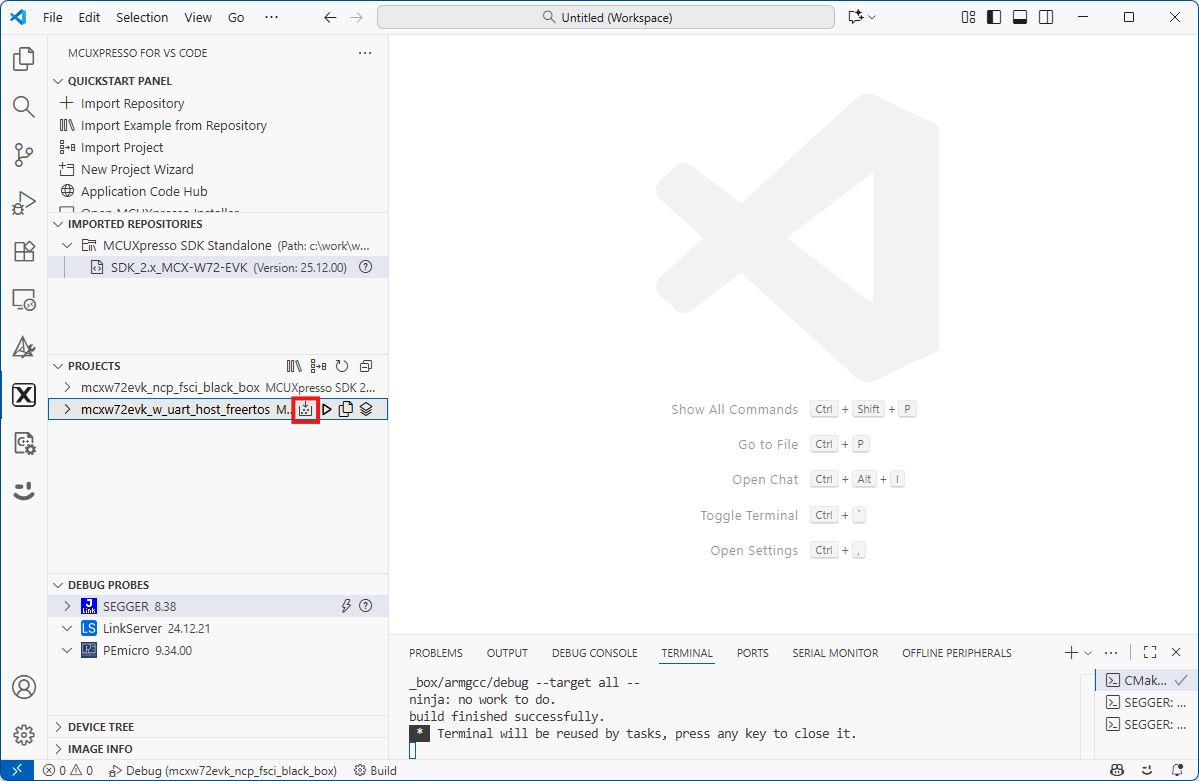Click the lightning icon on SEGGER probe

click(x=346, y=606)
